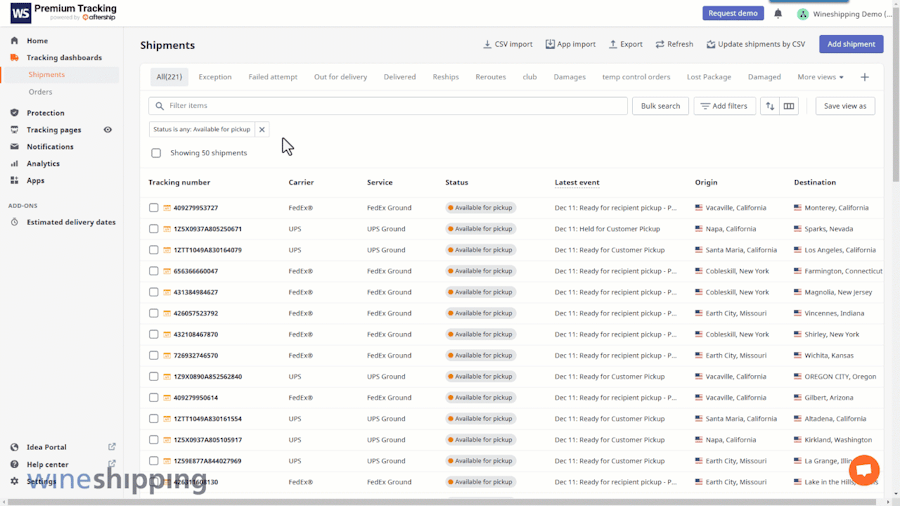The image size is (900, 506).
Task: Click the sort order arrows icon
Action: (x=769, y=106)
